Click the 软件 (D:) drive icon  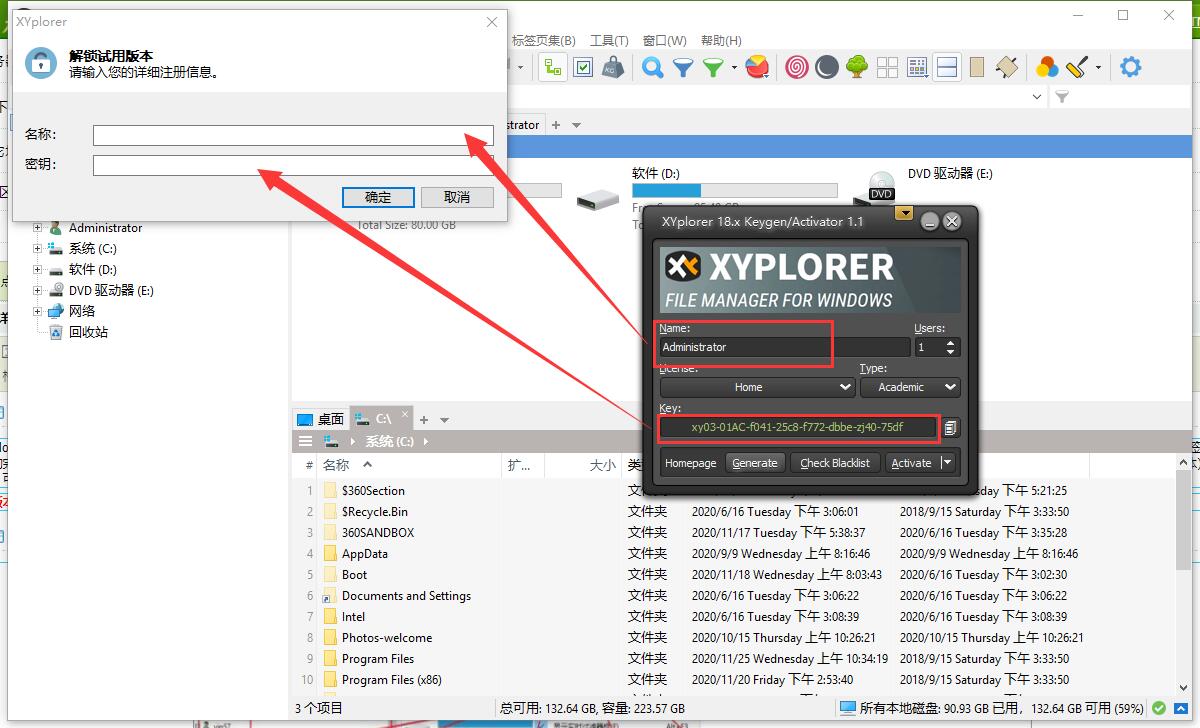tap(598, 200)
